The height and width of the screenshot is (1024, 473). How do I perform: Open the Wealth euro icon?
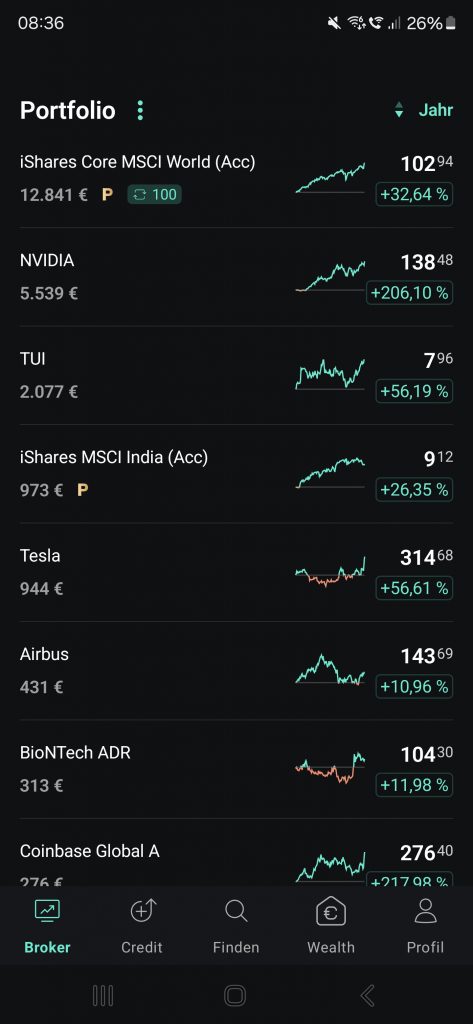(331, 911)
